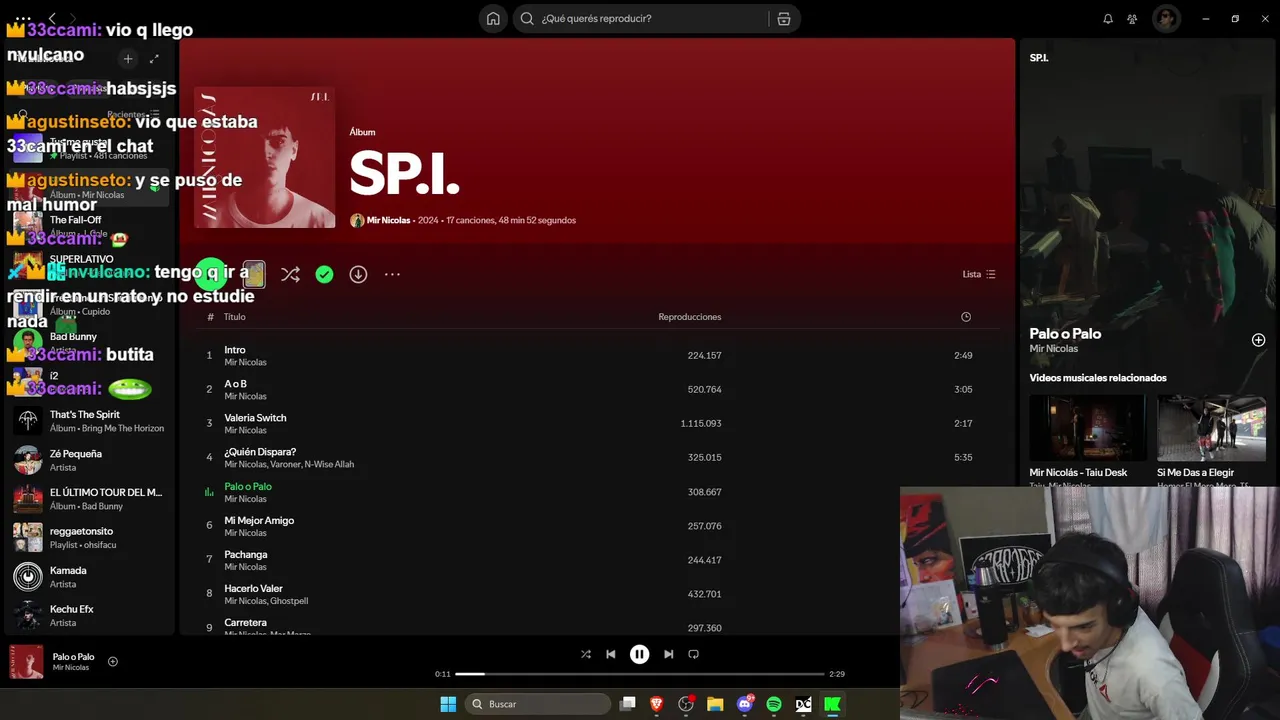Screen dimensions: 1280x720
Task: Download the SP.I. album
Action: click(x=358, y=274)
